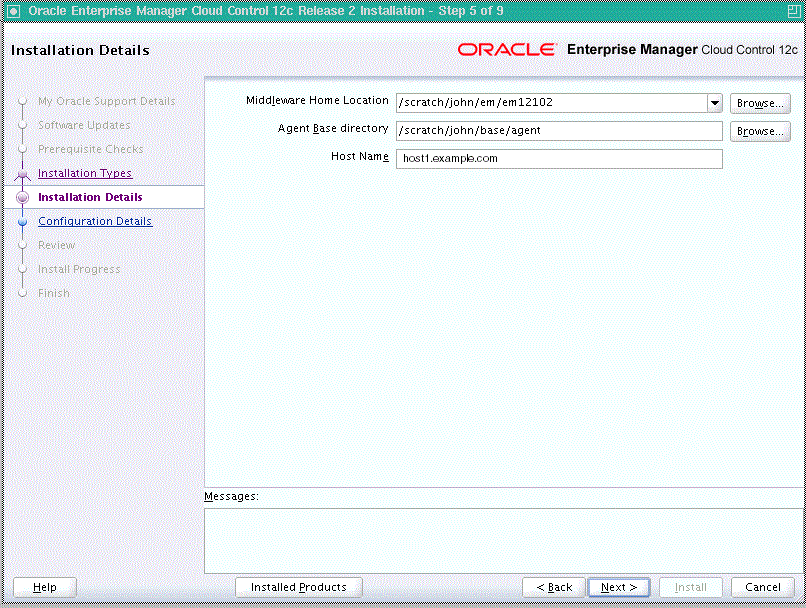This screenshot has width=806, height=608.
Task: Go back with the Back button
Action: 554,587
